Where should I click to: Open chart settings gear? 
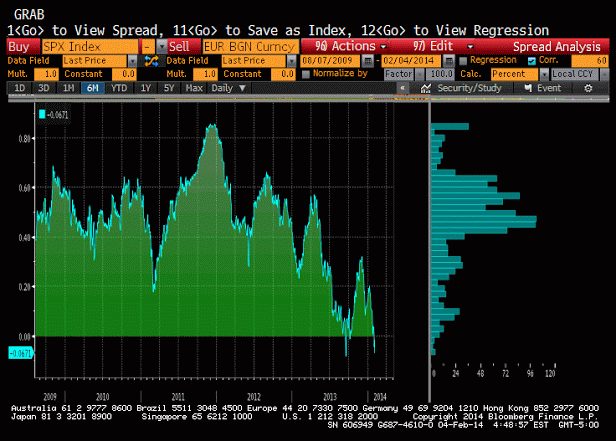tap(588, 88)
